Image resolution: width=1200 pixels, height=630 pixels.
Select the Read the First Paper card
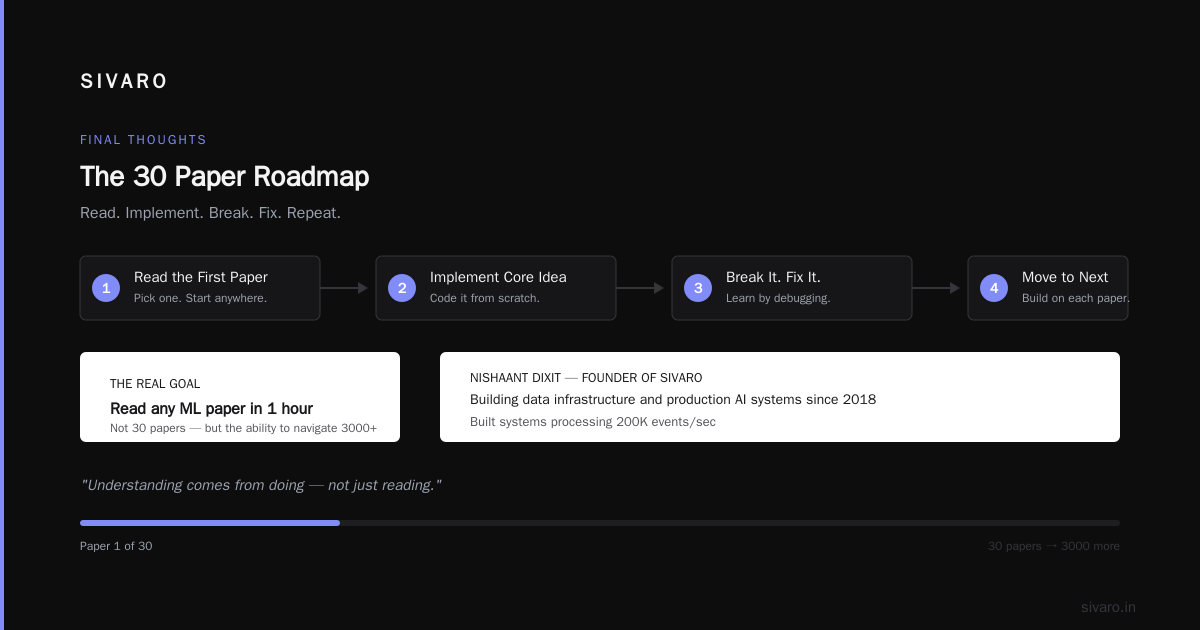[200, 288]
